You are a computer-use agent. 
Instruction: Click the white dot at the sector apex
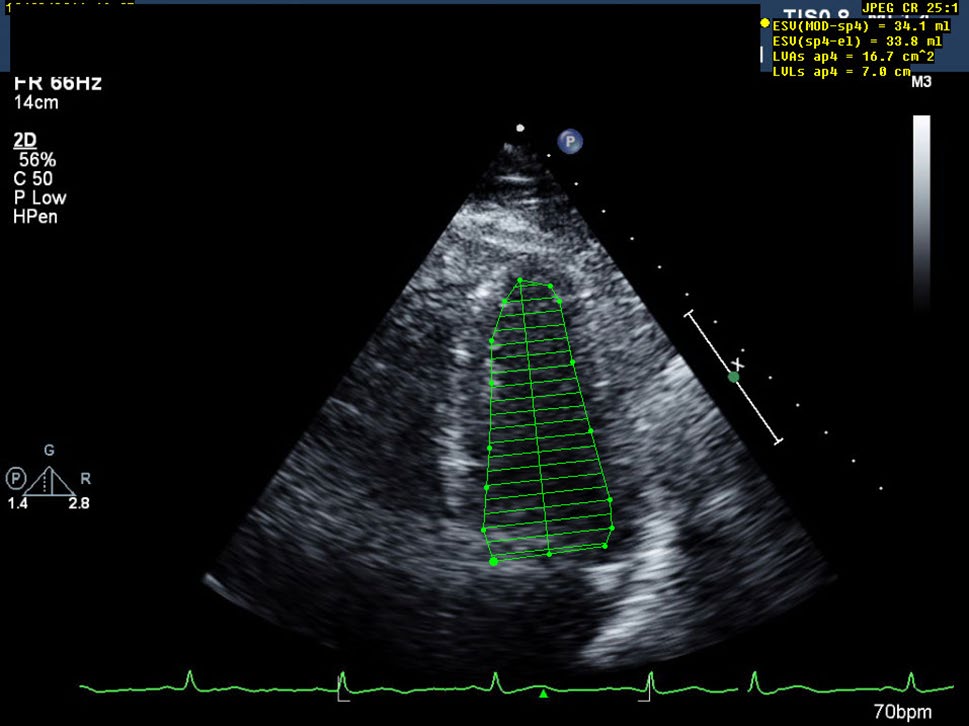pos(519,128)
